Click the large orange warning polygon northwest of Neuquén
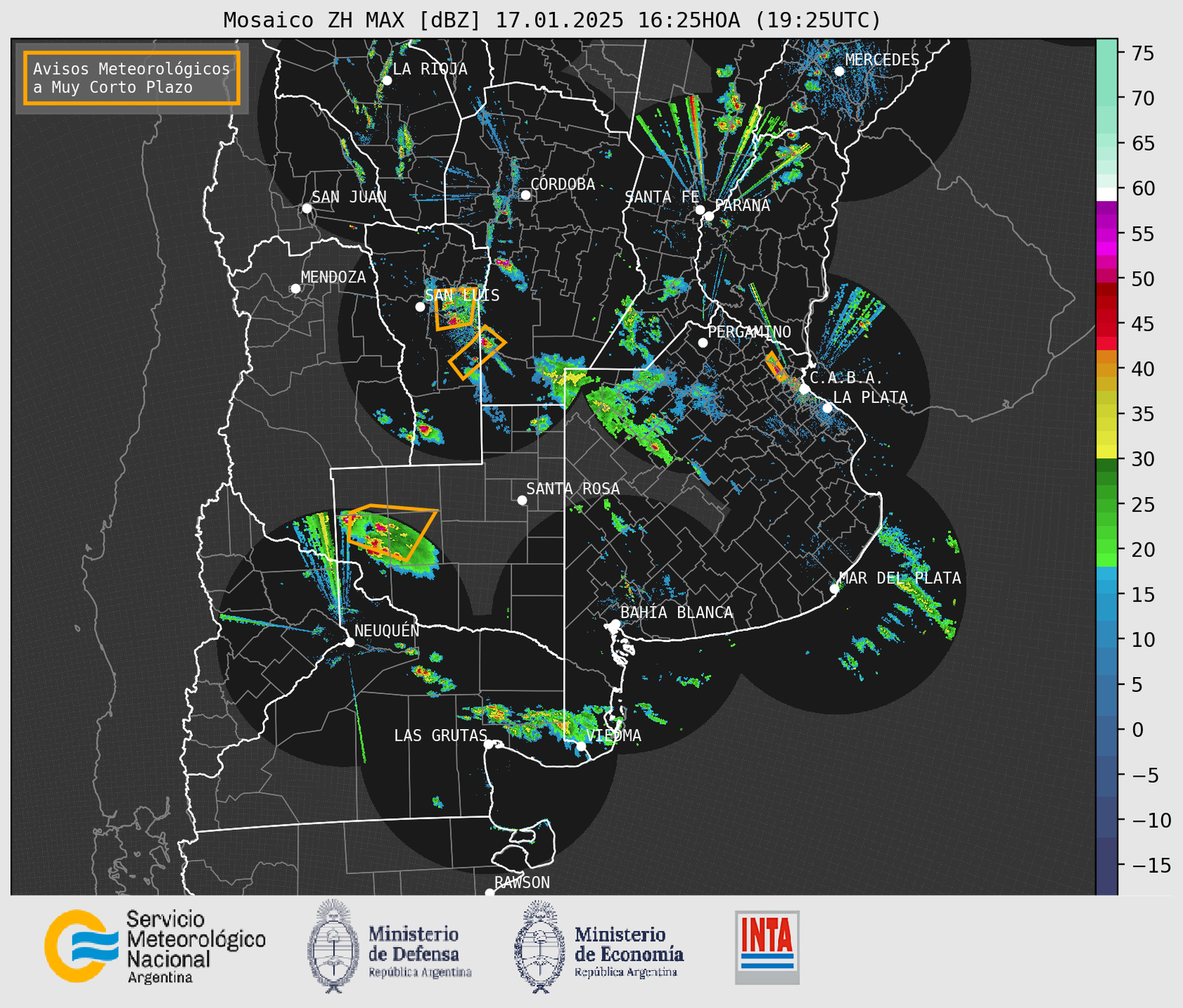The width and height of the screenshot is (1183, 1008). click(391, 533)
